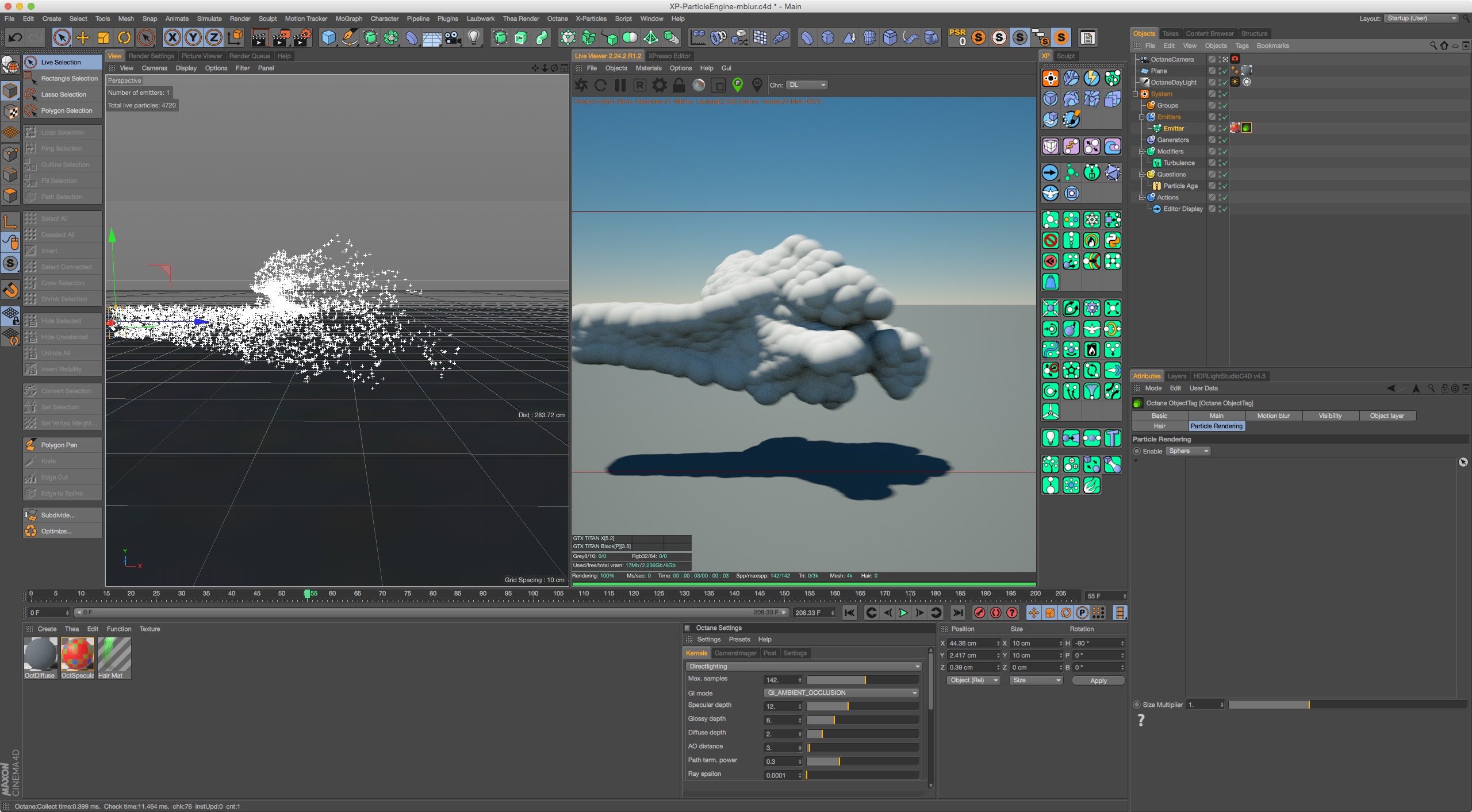Image resolution: width=1472 pixels, height=812 pixels.
Task: Pause the Octane Live Viewer render
Action: (x=620, y=85)
